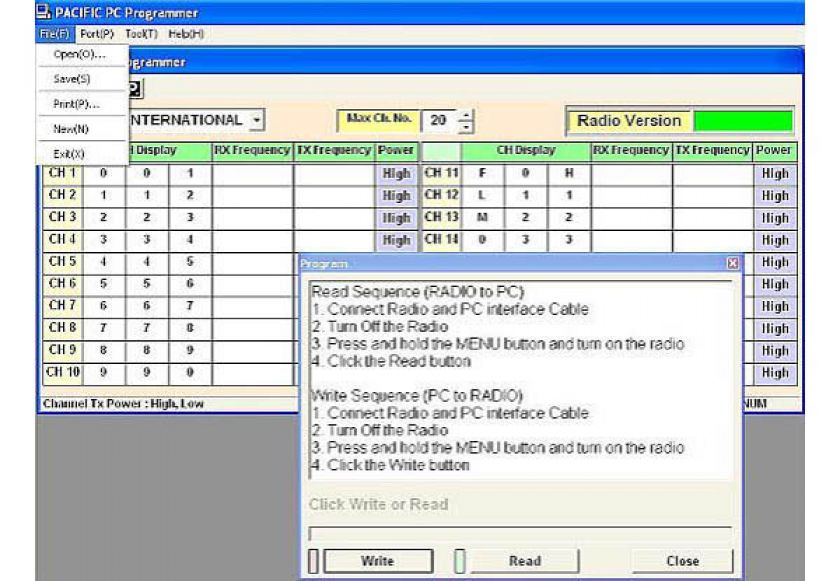Select the CH 5 row label
Image resolution: width=840 pixels, height=581 pixels.
click(63, 262)
